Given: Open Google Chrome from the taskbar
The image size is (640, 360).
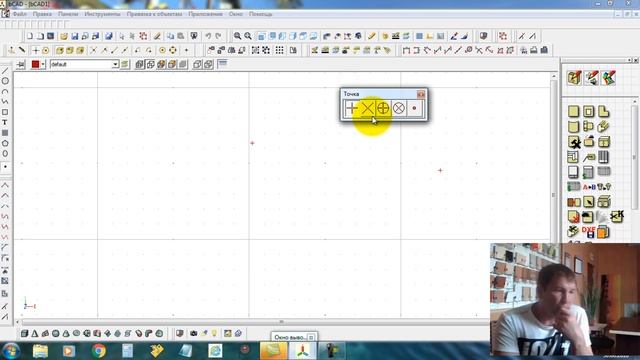Looking at the screenshot, I should [98, 351].
